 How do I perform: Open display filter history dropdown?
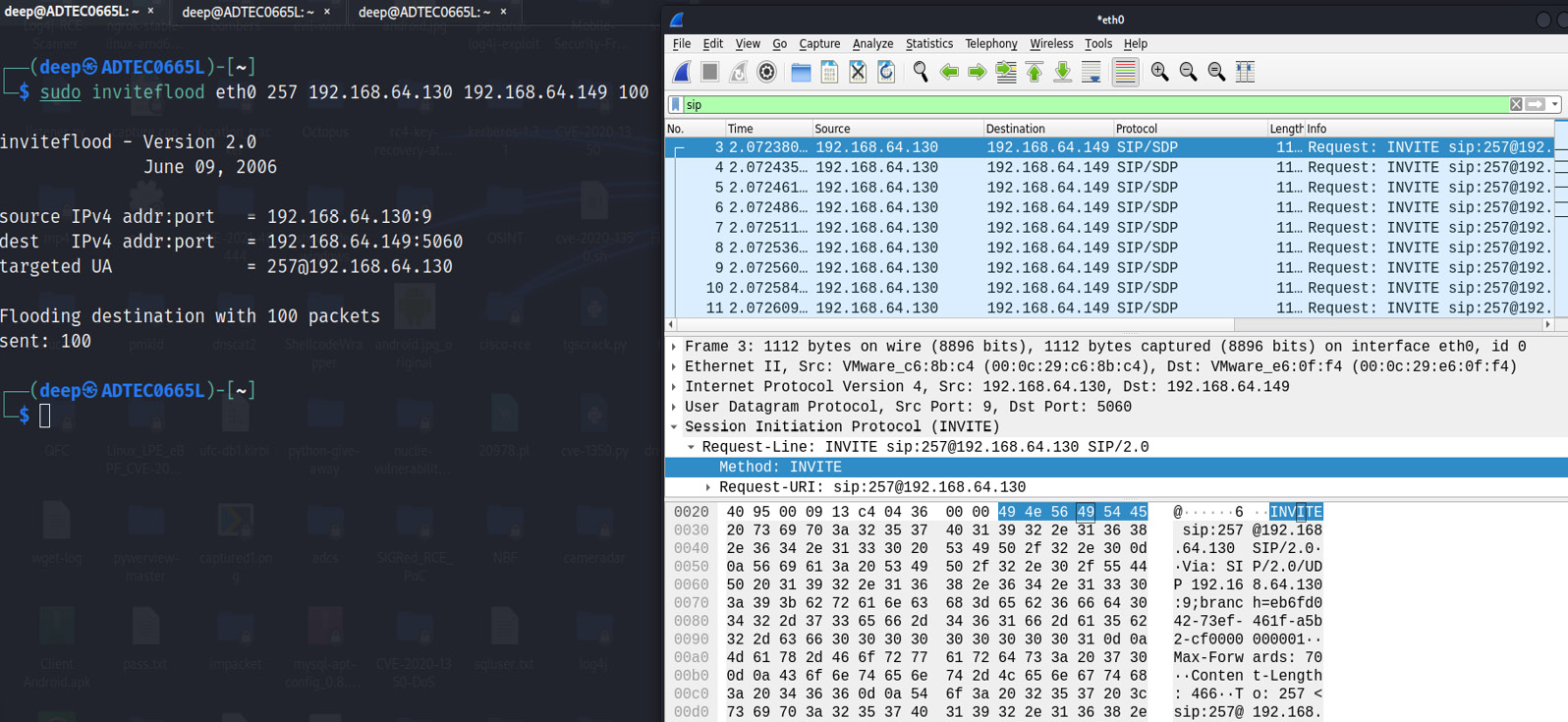pyautogui.click(x=1555, y=104)
